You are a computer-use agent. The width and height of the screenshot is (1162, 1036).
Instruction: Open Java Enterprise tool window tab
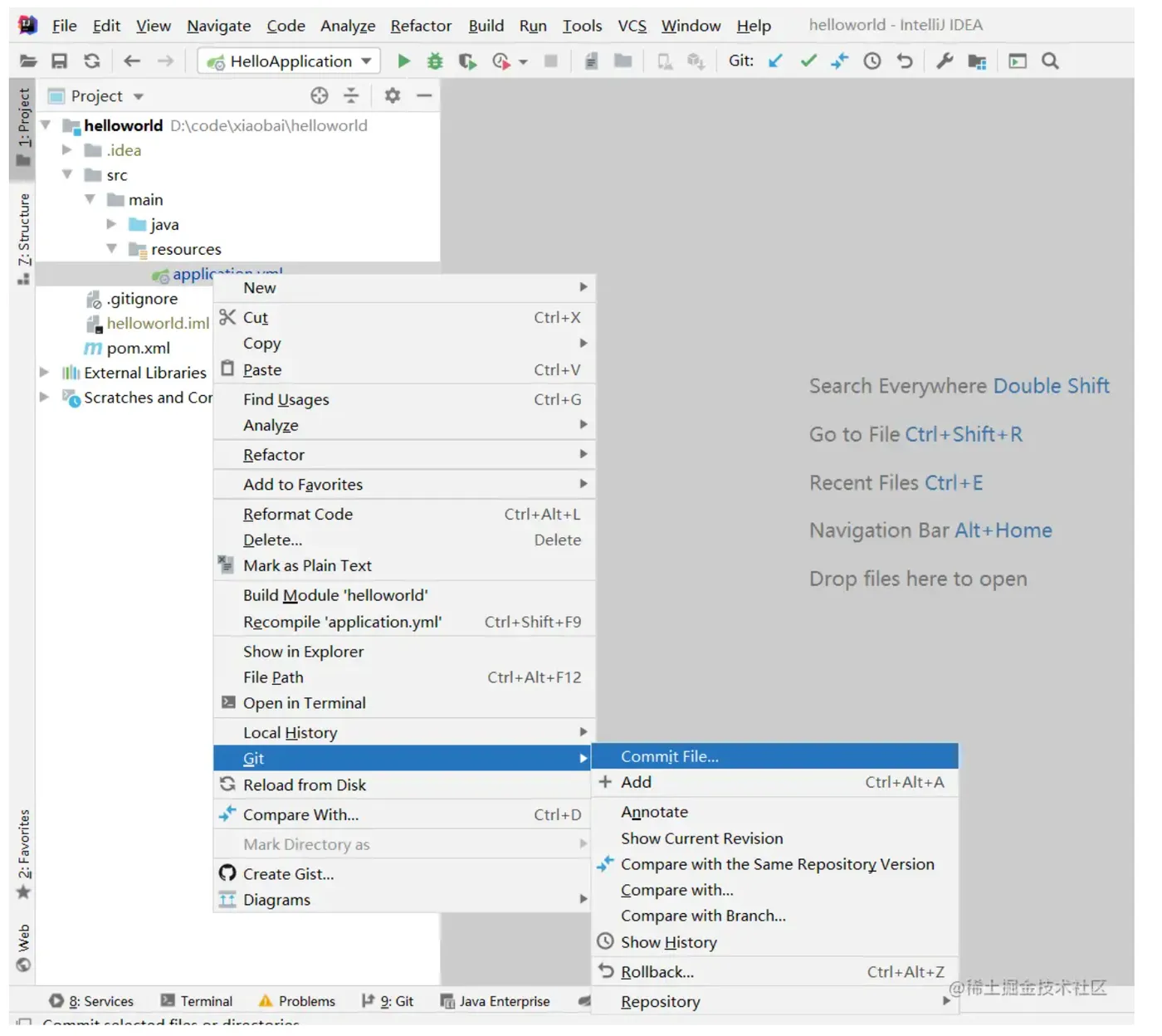(495, 1002)
